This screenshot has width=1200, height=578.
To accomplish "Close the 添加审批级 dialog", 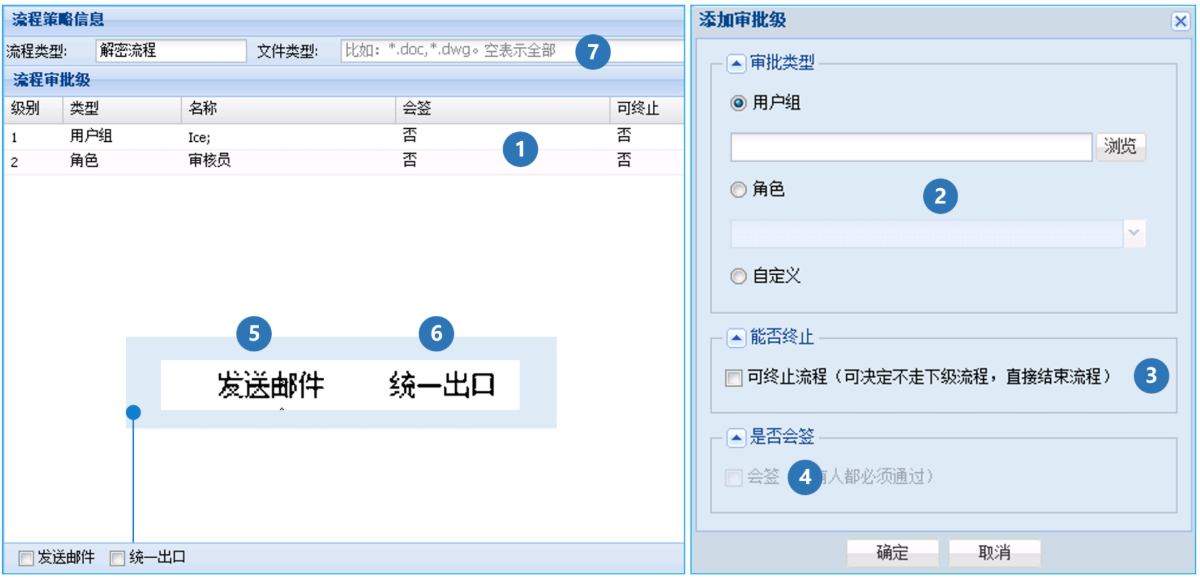I will 1179,20.
